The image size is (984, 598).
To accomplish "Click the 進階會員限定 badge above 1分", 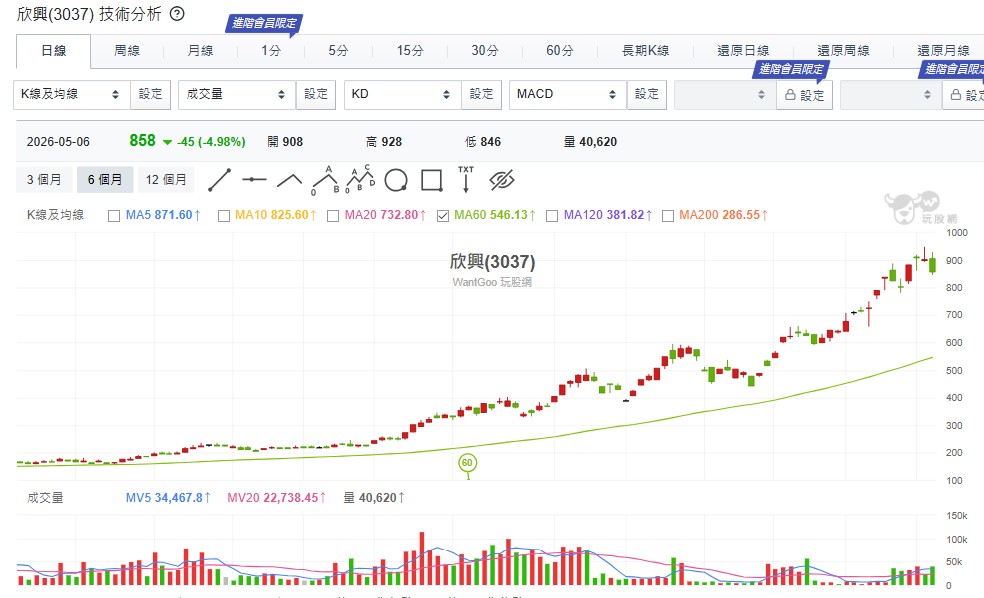I will (x=264, y=24).
